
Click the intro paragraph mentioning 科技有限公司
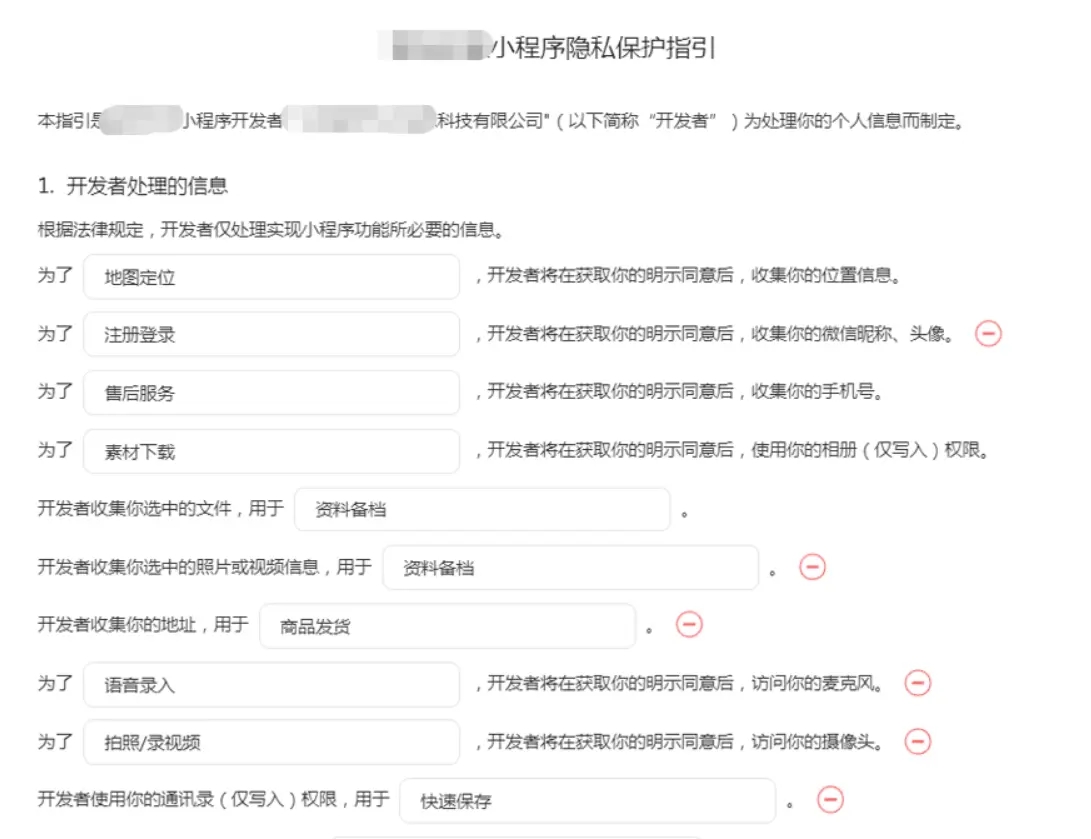(x=500, y=121)
